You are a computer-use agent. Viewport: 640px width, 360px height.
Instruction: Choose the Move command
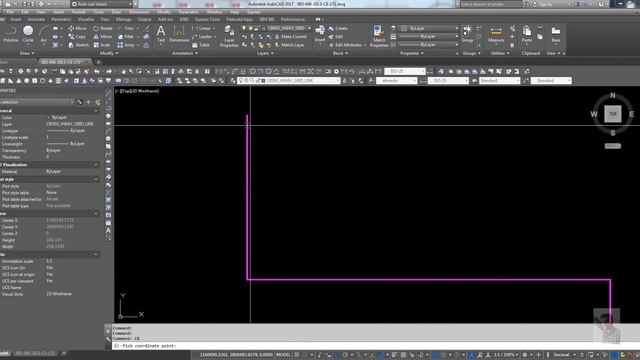tap(77, 28)
